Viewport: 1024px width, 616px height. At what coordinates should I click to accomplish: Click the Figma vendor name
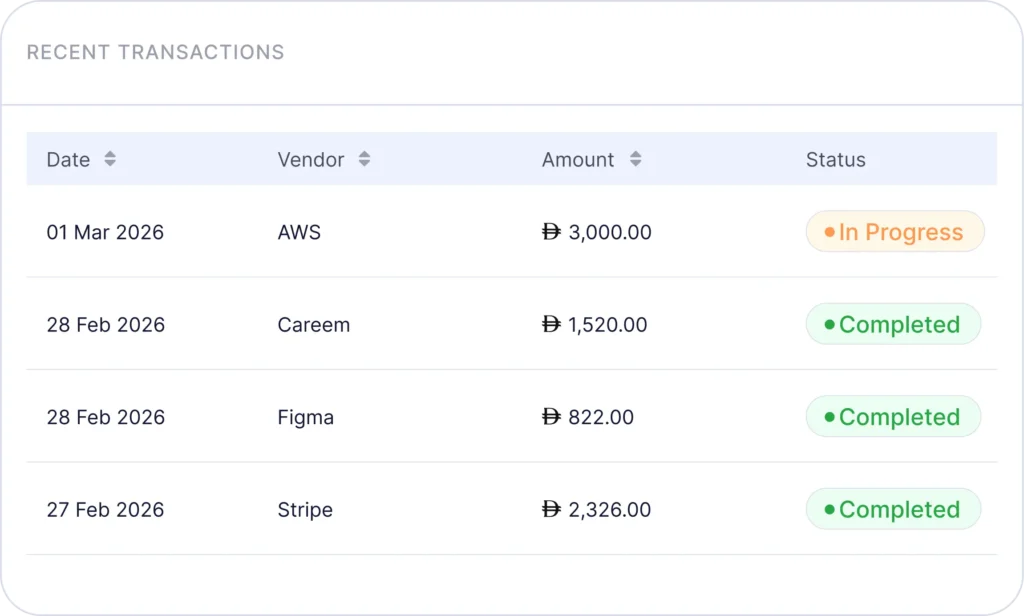click(305, 418)
